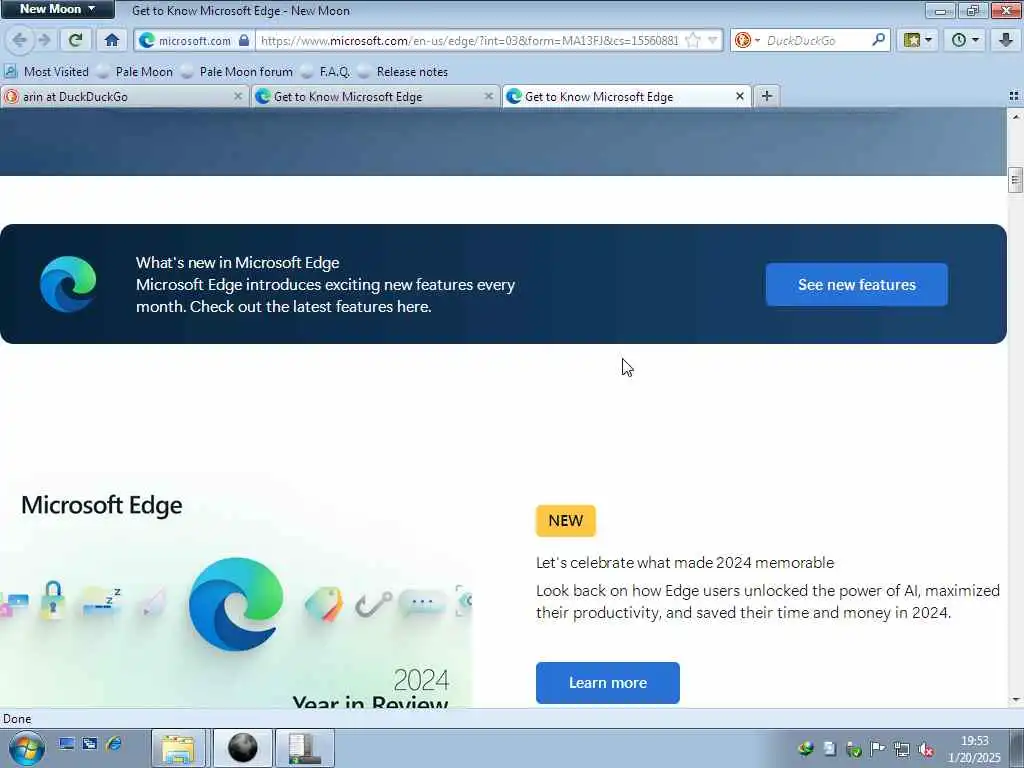Open the downloads arrow button
Screen dimensions: 1024x768
click(1006, 40)
